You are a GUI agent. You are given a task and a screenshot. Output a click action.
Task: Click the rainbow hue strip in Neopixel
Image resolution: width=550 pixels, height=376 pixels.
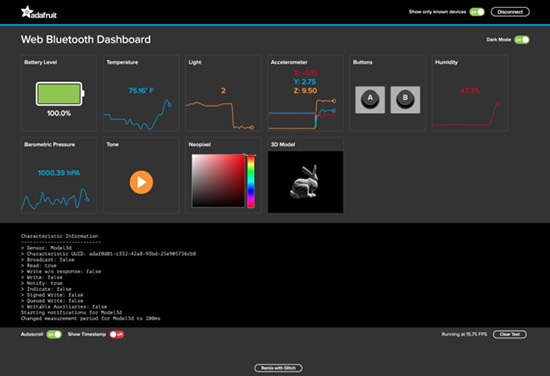(x=251, y=181)
